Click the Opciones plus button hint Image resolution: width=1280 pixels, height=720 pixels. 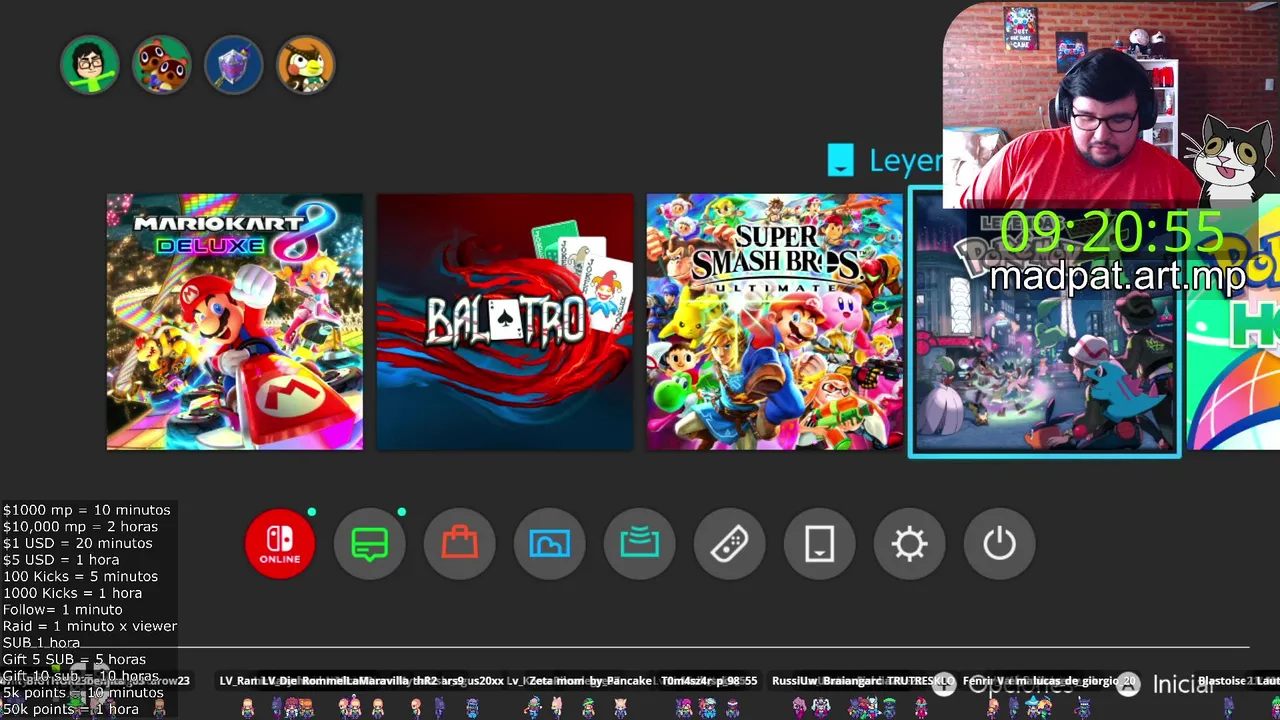pyautogui.click(x=1003, y=685)
